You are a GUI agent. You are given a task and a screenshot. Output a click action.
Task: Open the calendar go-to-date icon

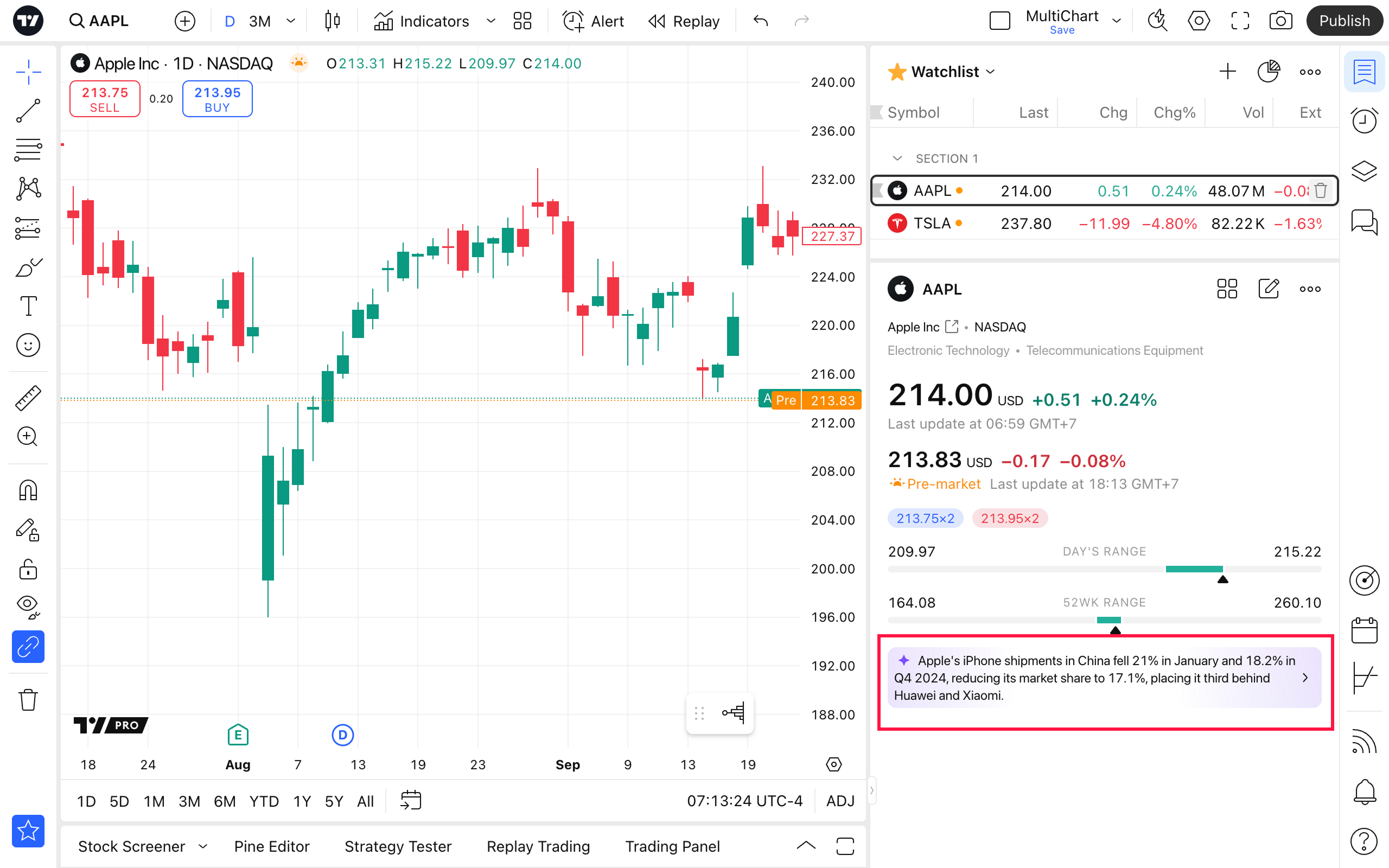[411, 800]
